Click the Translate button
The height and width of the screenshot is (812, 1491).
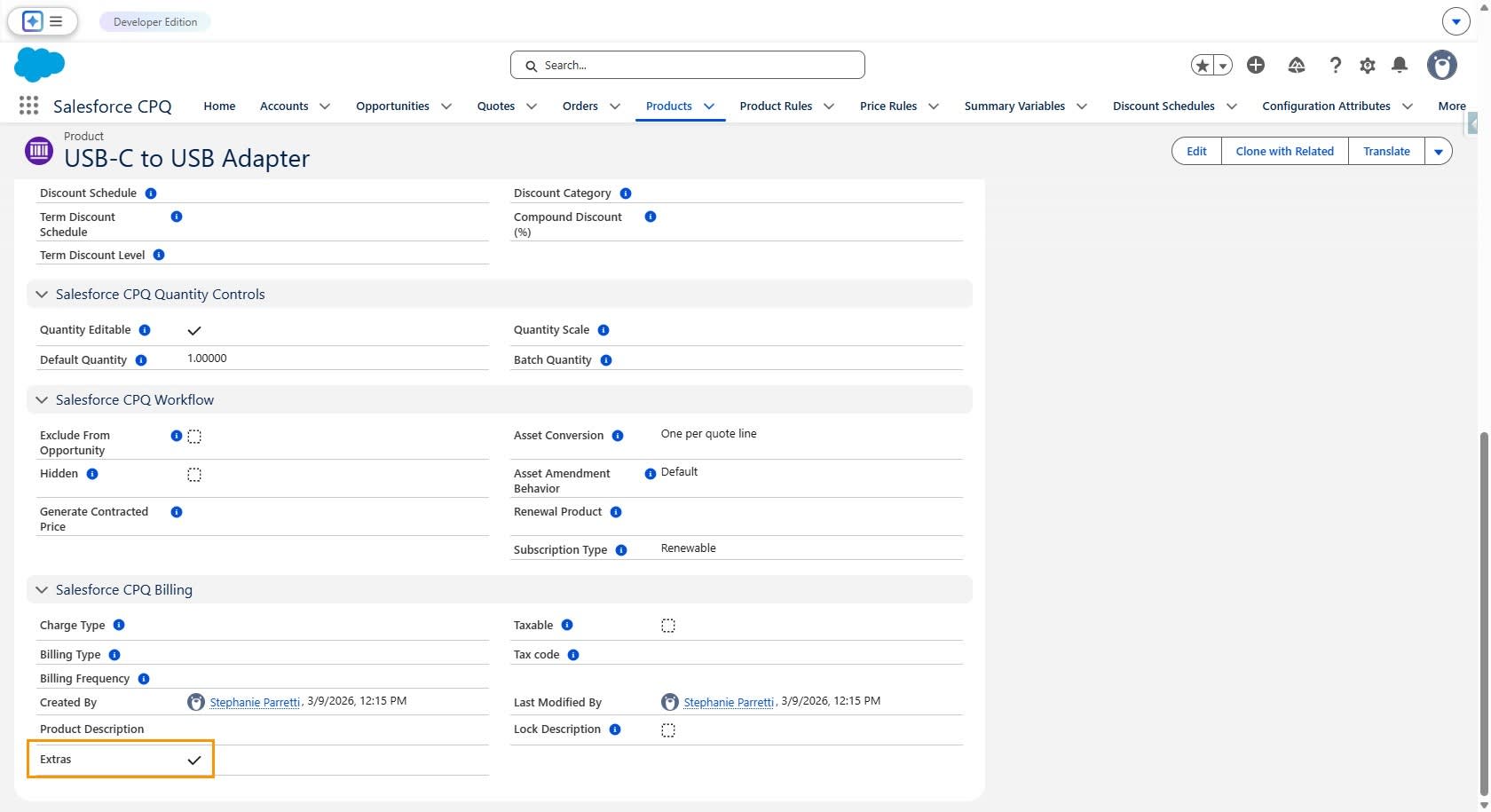tap(1386, 152)
